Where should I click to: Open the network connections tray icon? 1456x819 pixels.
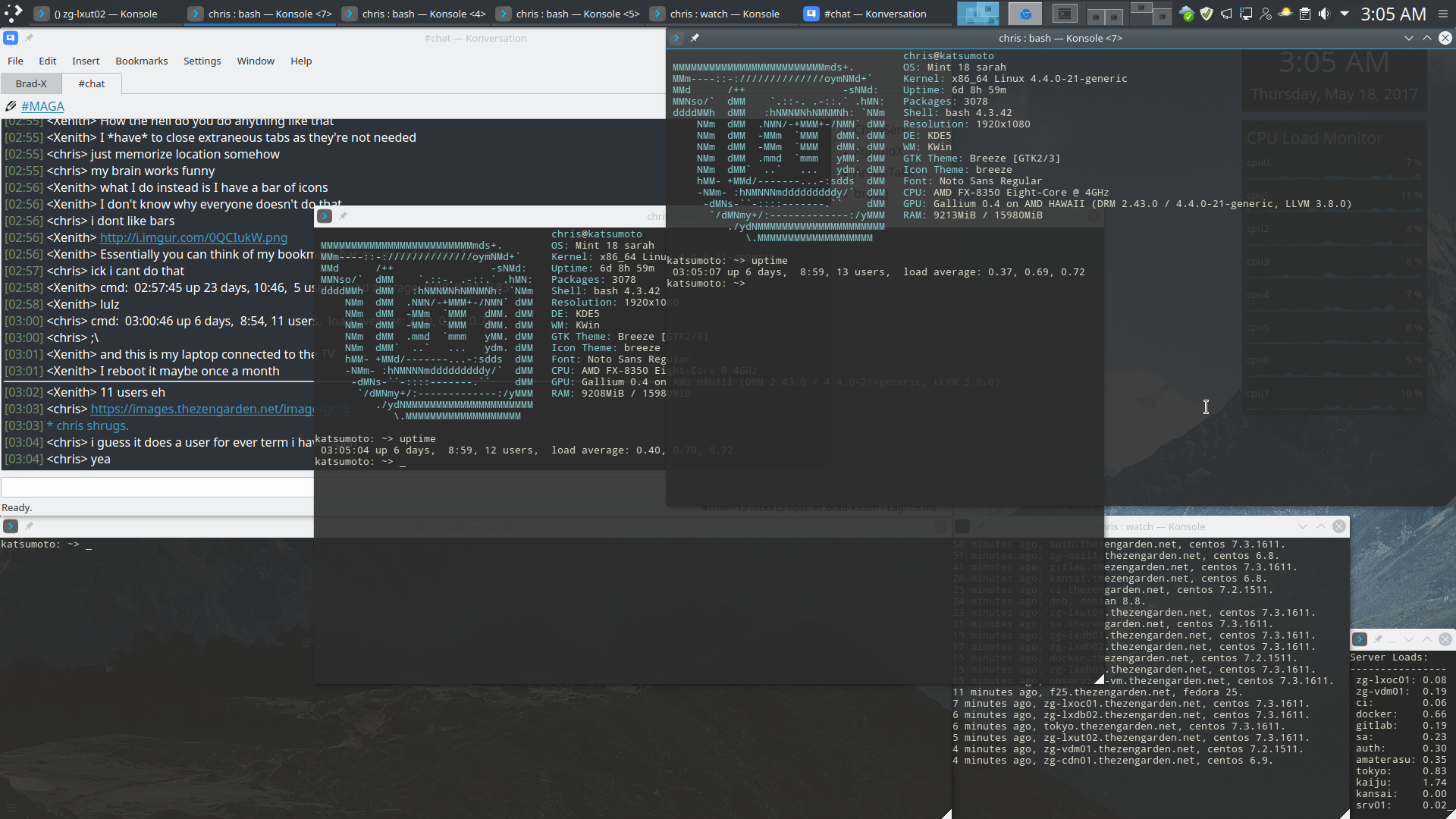[x=1246, y=14]
